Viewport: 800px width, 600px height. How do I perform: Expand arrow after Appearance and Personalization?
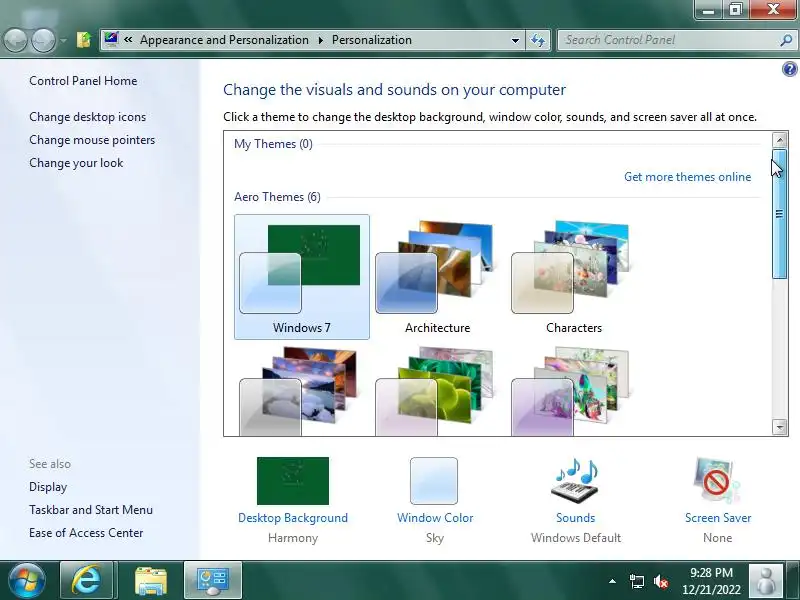pos(320,40)
